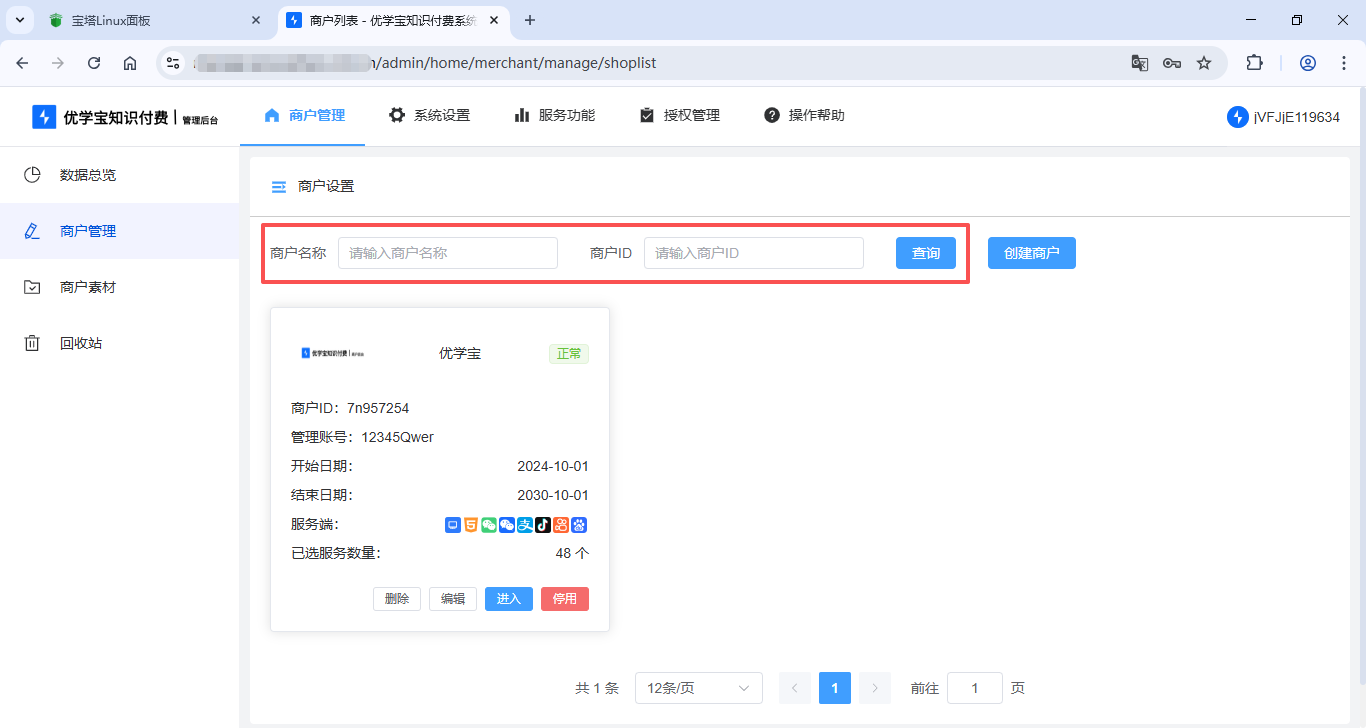The image size is (1366, 728).
Task: Click the next page arrow
Action: 874,688
